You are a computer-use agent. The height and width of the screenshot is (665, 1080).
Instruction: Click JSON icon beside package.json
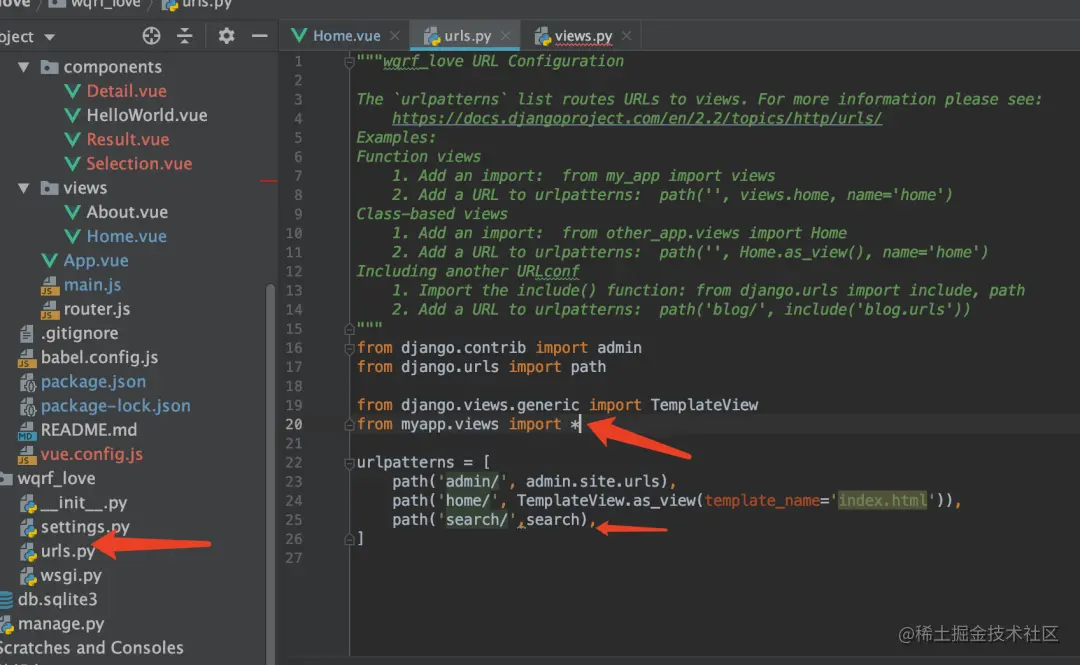tap(28, 382)
